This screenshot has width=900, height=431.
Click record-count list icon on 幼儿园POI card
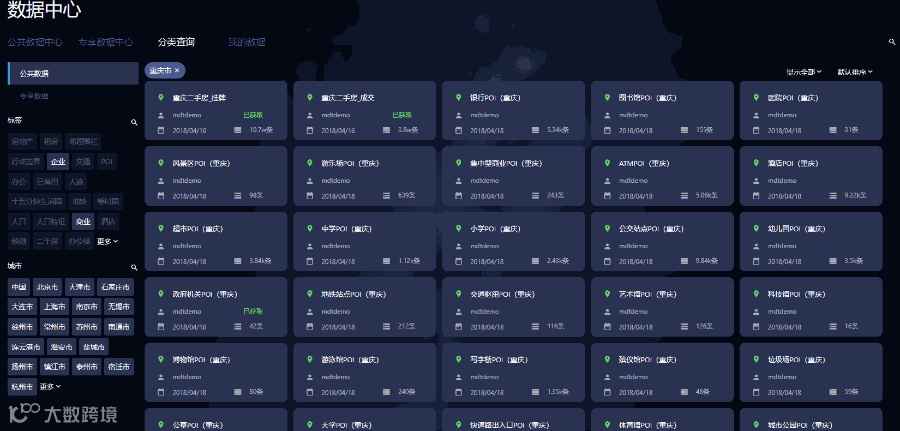click(x=833, y=261)
